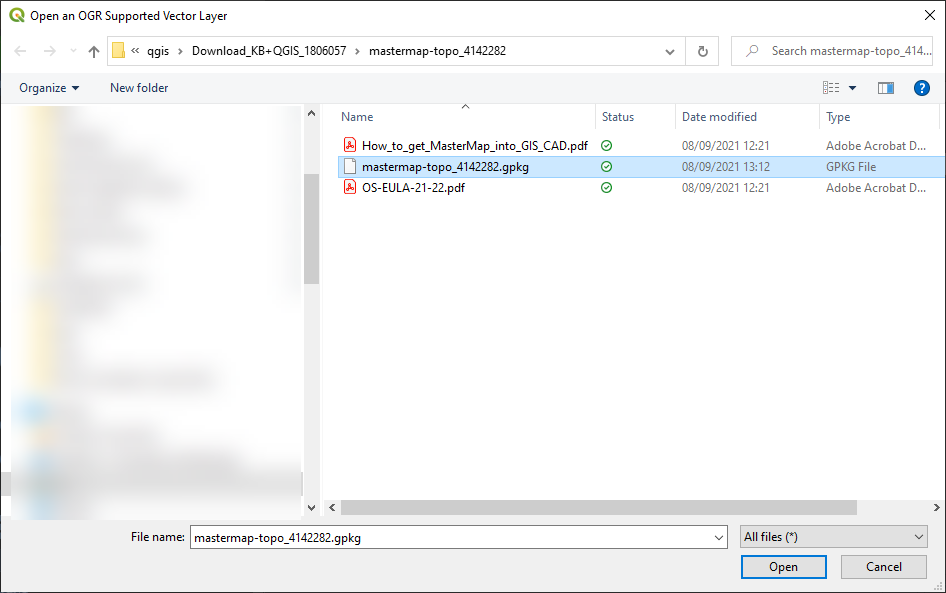The height and width of the screenshot is (593, 946).
Task: Click navigation pane vertical scrollbar thumb
Action: point(311,229)
